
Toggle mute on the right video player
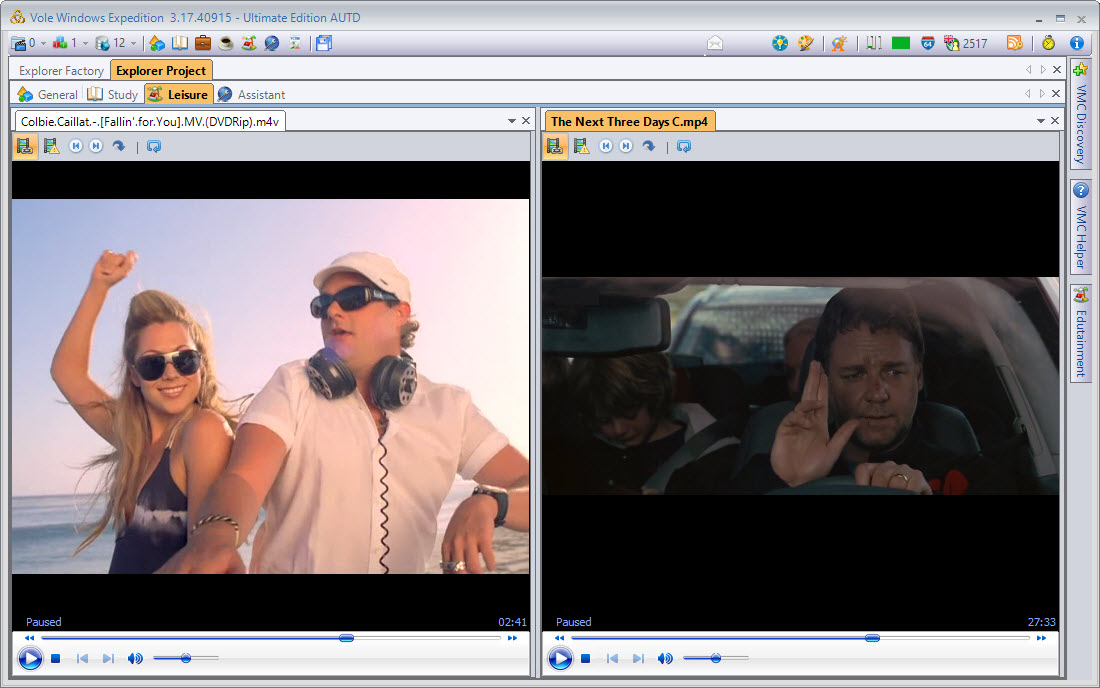(665, 658)
